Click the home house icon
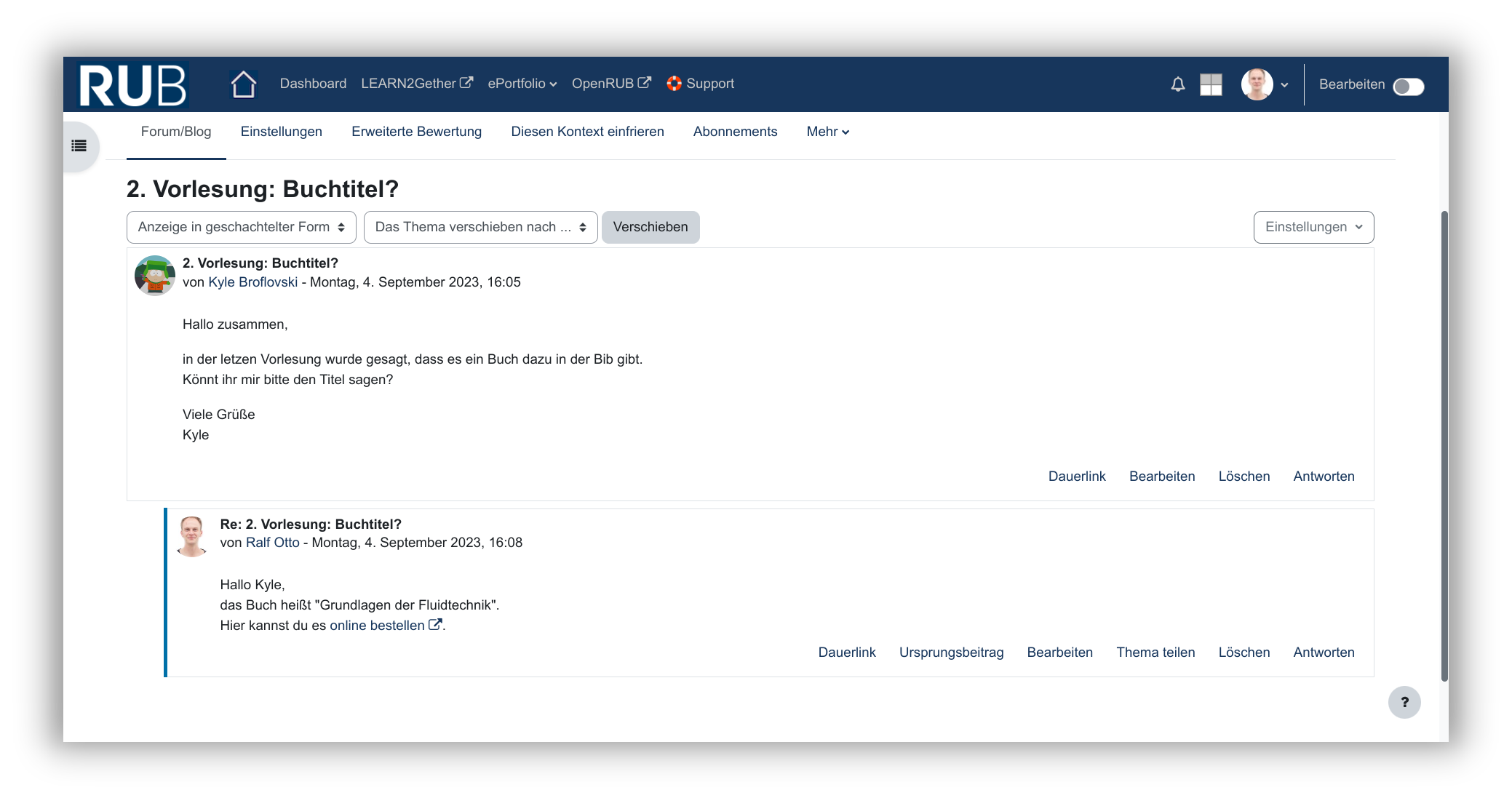1512x798 pixels. [x=243, y=84]
